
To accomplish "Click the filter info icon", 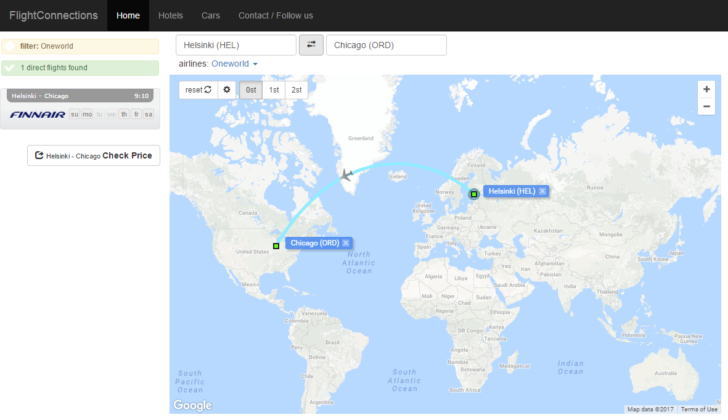I will point(10,46).
